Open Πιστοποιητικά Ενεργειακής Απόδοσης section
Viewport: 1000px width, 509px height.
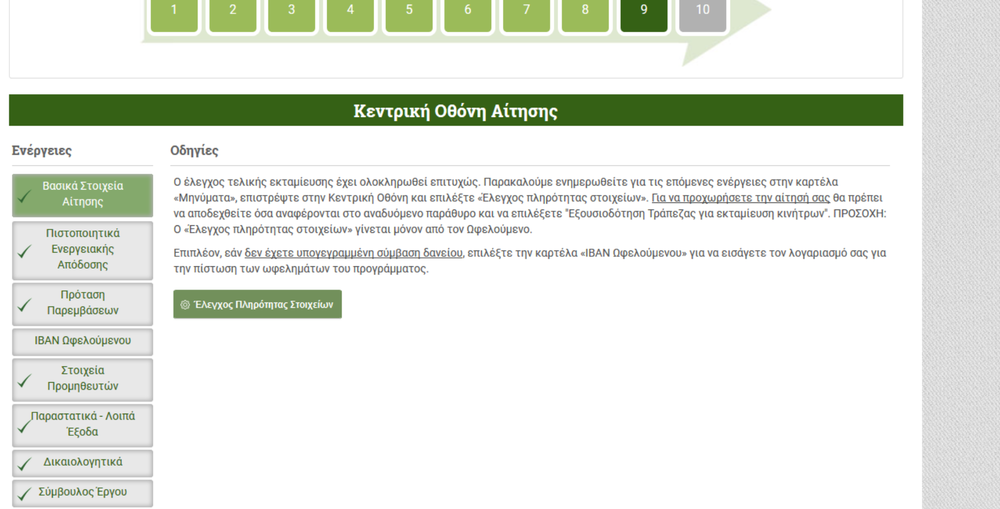click(x=82, y=249)
